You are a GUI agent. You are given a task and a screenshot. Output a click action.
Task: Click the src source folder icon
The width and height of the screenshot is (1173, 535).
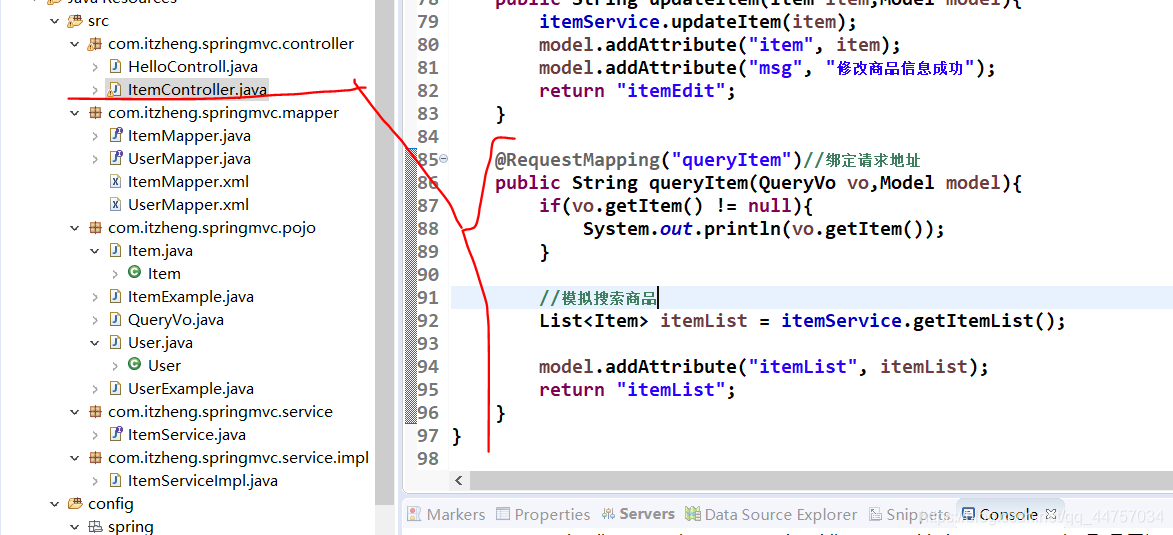pos(76,21)
